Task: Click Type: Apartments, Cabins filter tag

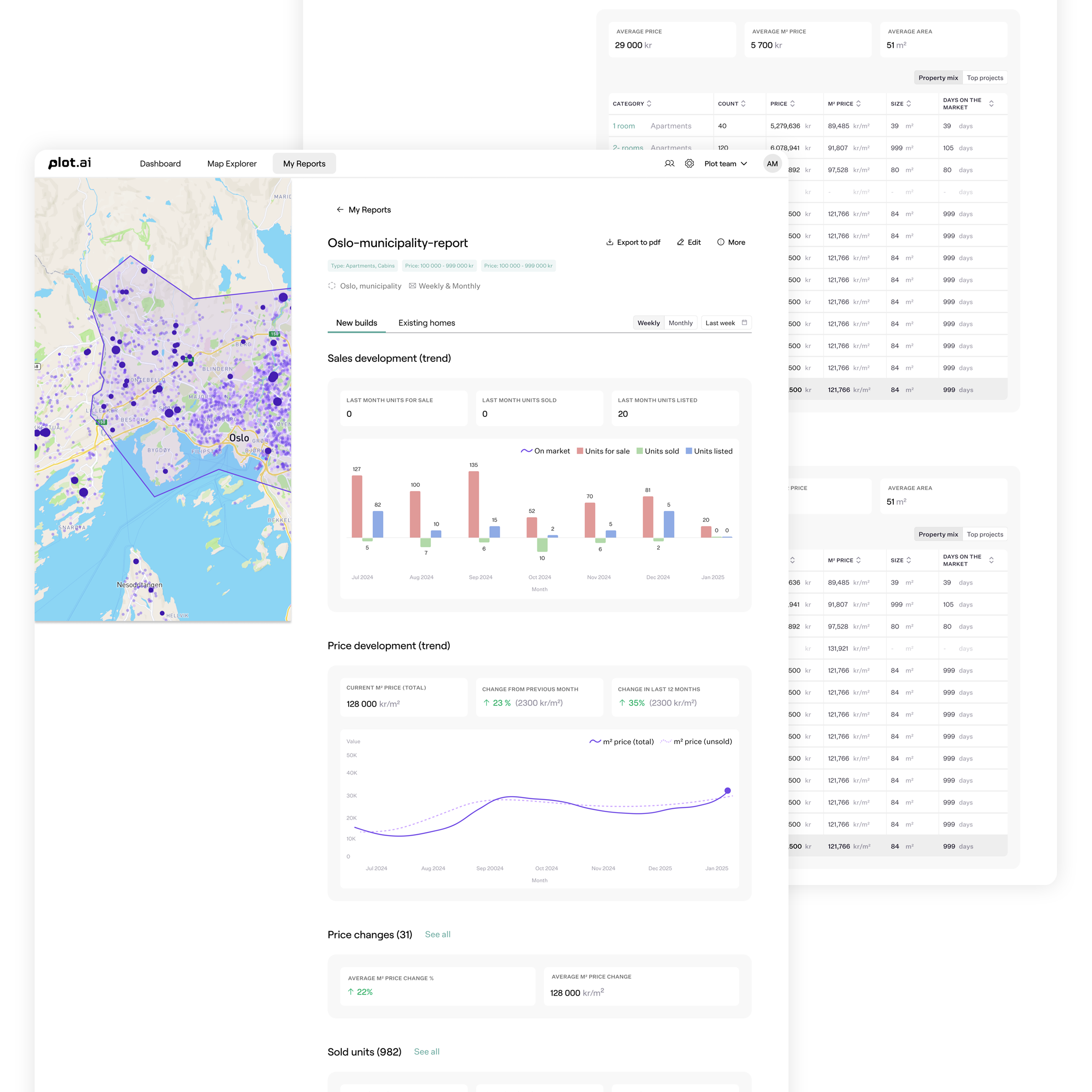Action: [363, 266]
